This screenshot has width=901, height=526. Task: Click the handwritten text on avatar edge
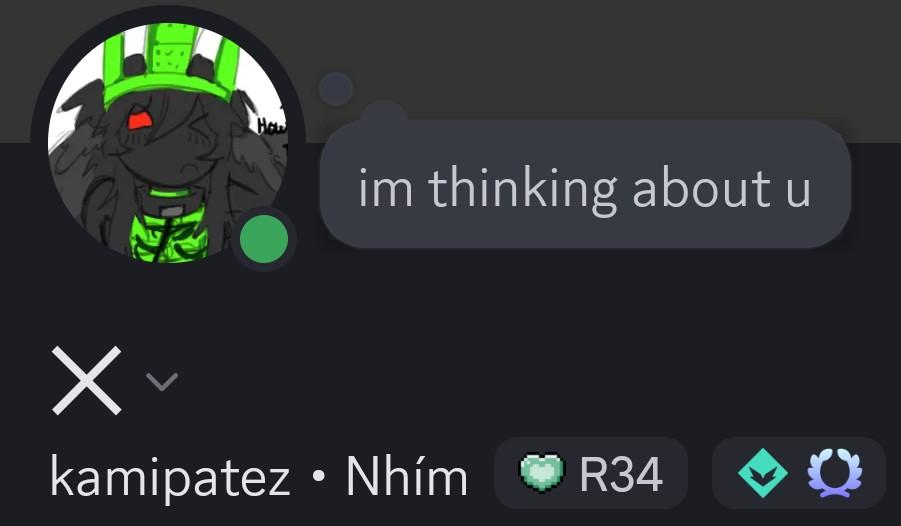271,125
